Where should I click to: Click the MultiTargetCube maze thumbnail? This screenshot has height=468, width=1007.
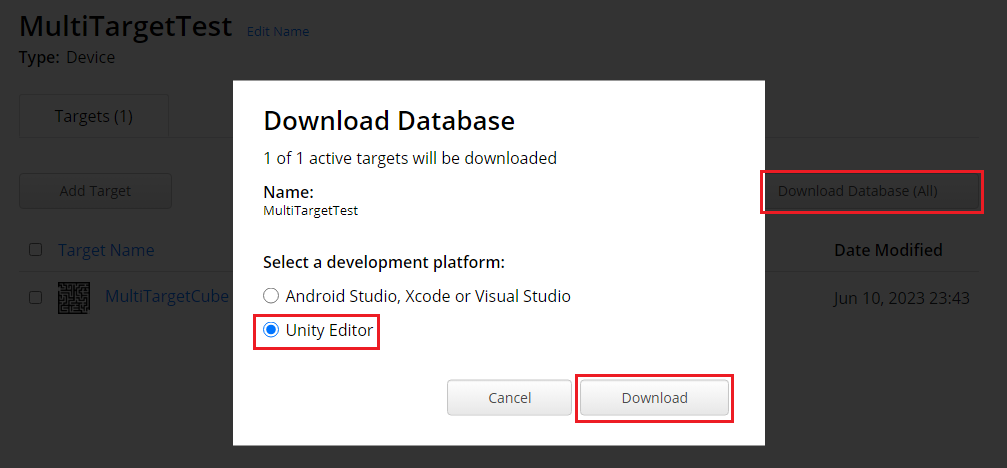pos(74,298)
